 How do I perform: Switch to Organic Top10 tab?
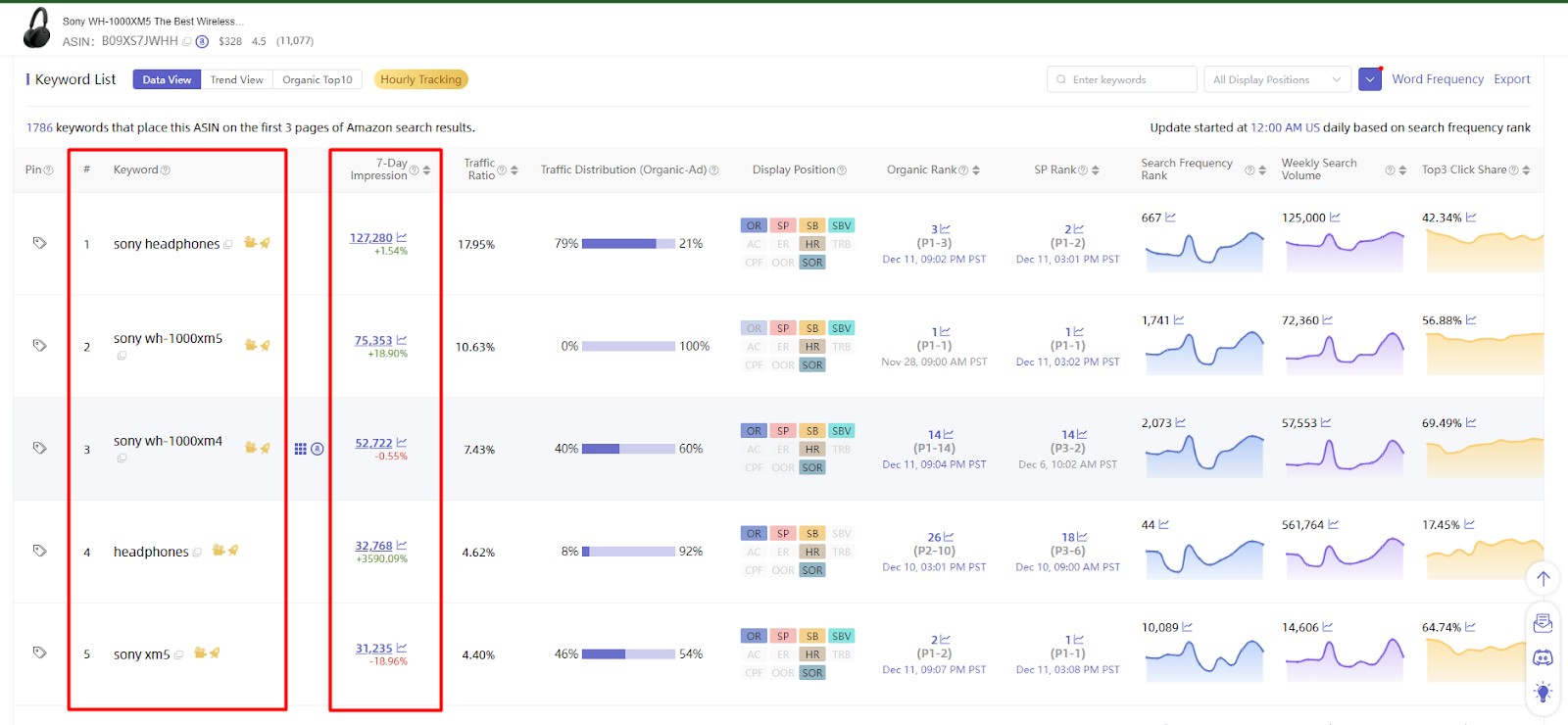(318, 79)
